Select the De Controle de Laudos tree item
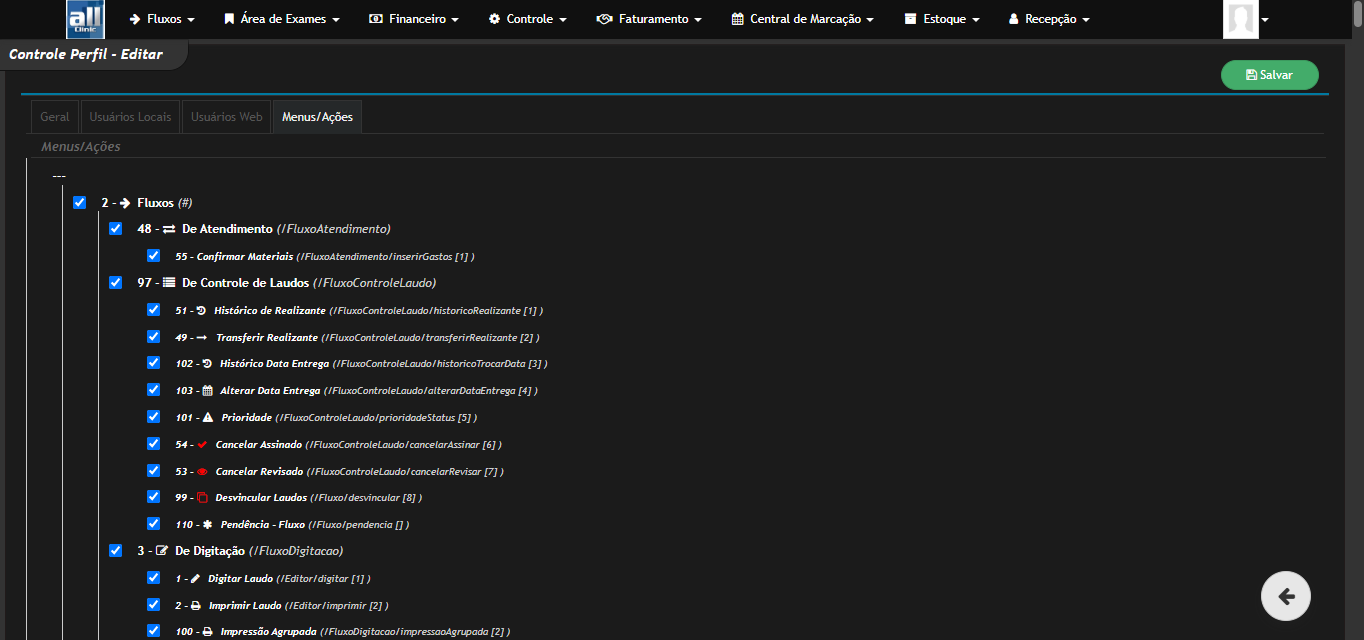Viewport: 1364px width, 640px height. click(246, 283)
